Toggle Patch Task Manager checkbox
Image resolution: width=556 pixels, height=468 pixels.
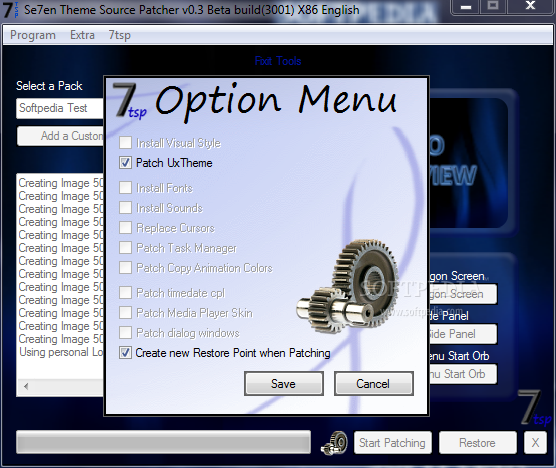[125, 247]
